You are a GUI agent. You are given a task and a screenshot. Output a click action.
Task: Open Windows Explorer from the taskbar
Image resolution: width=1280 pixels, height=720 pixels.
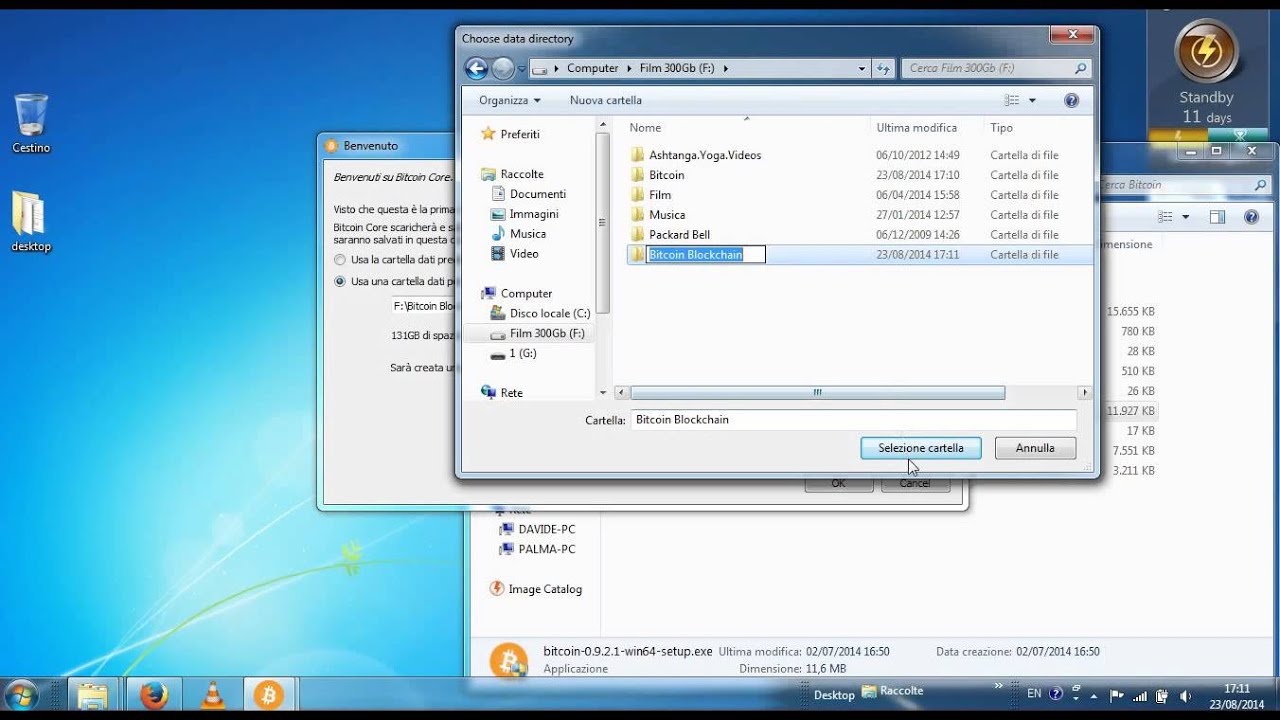tap(92, 695)
